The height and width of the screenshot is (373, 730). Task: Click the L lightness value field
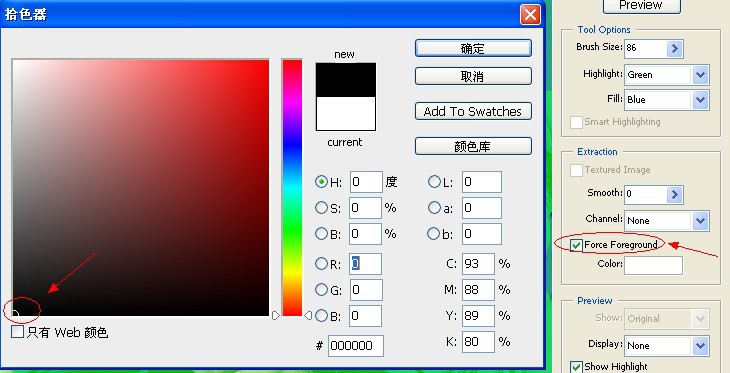tap(482, 182)
